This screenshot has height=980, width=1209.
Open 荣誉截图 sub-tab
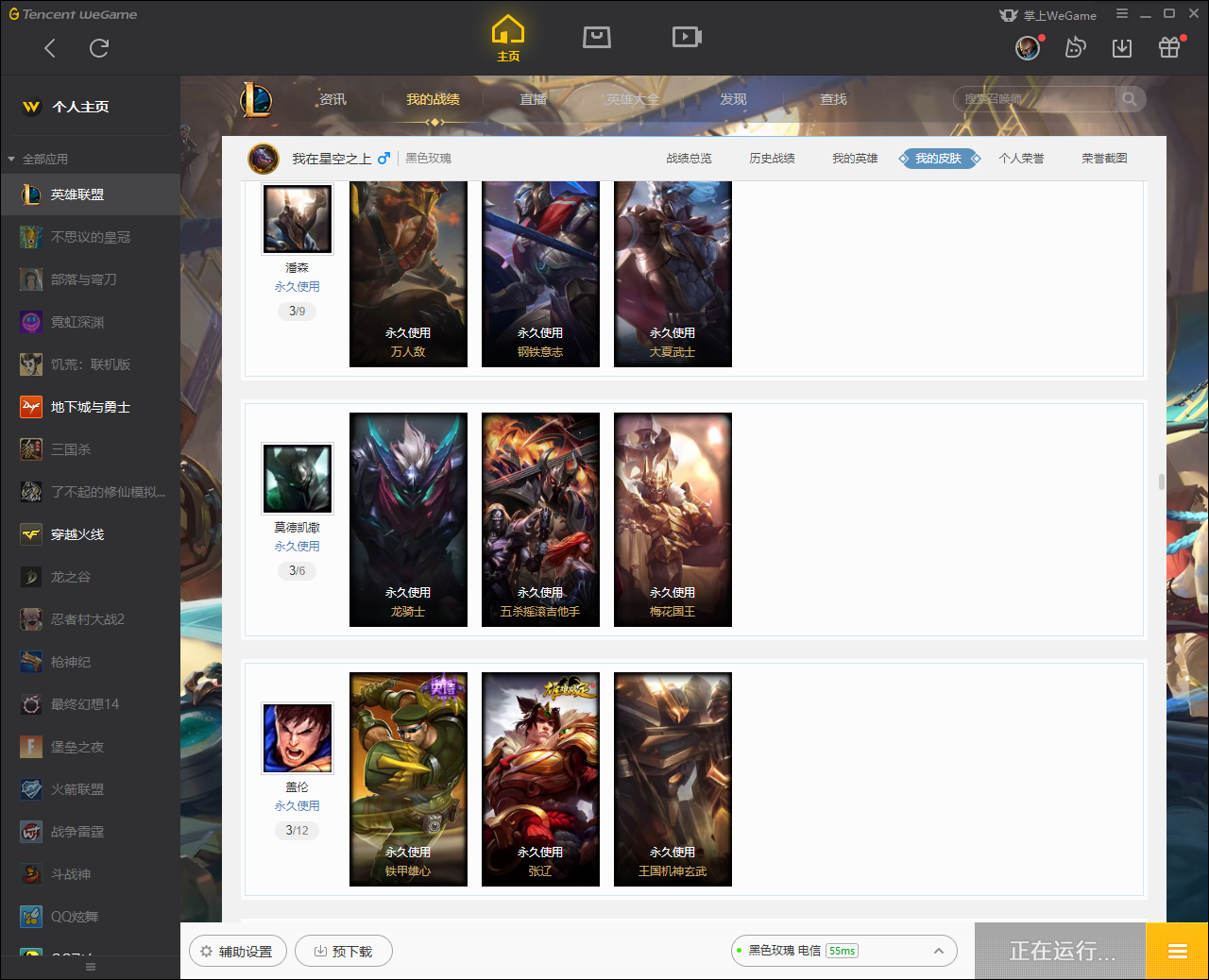pyautogui.click(x=1104, y=159)
